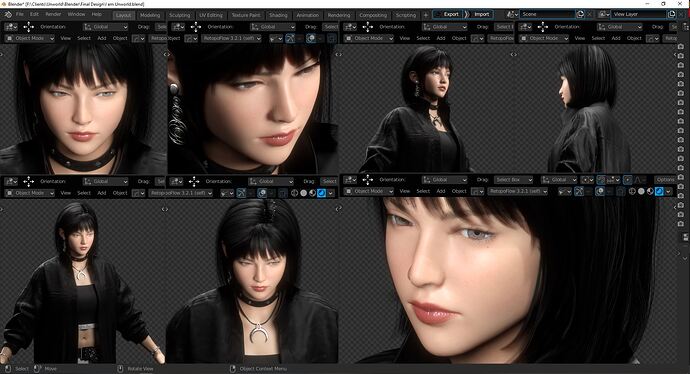690x374 pixels.
Task: Open snapping settings dropdown in bottom-right viewport
Action: 613,180
